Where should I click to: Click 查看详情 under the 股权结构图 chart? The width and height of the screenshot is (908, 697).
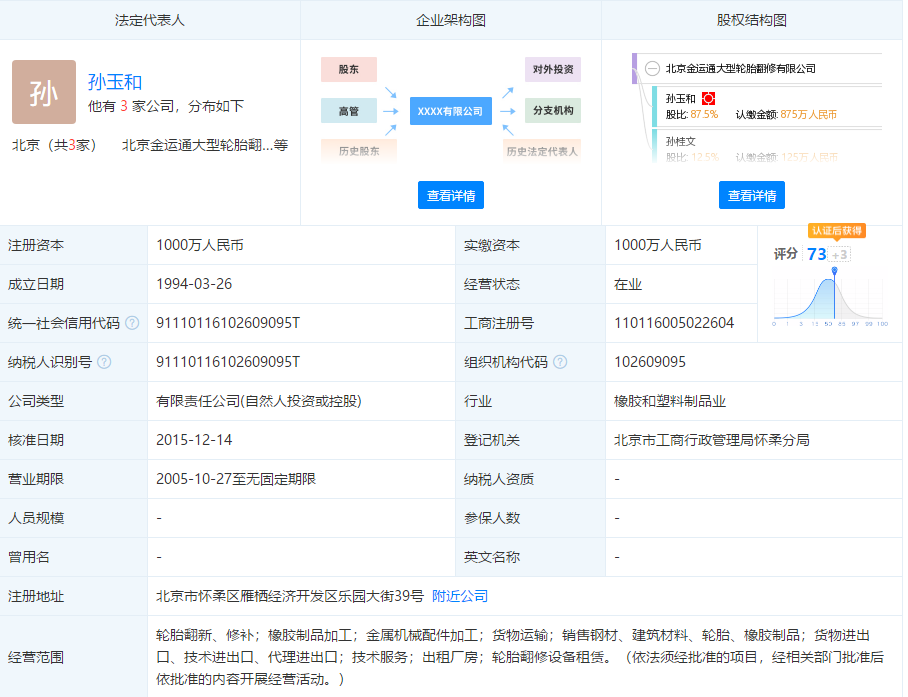pyautogui.click(x=752, y=195)
